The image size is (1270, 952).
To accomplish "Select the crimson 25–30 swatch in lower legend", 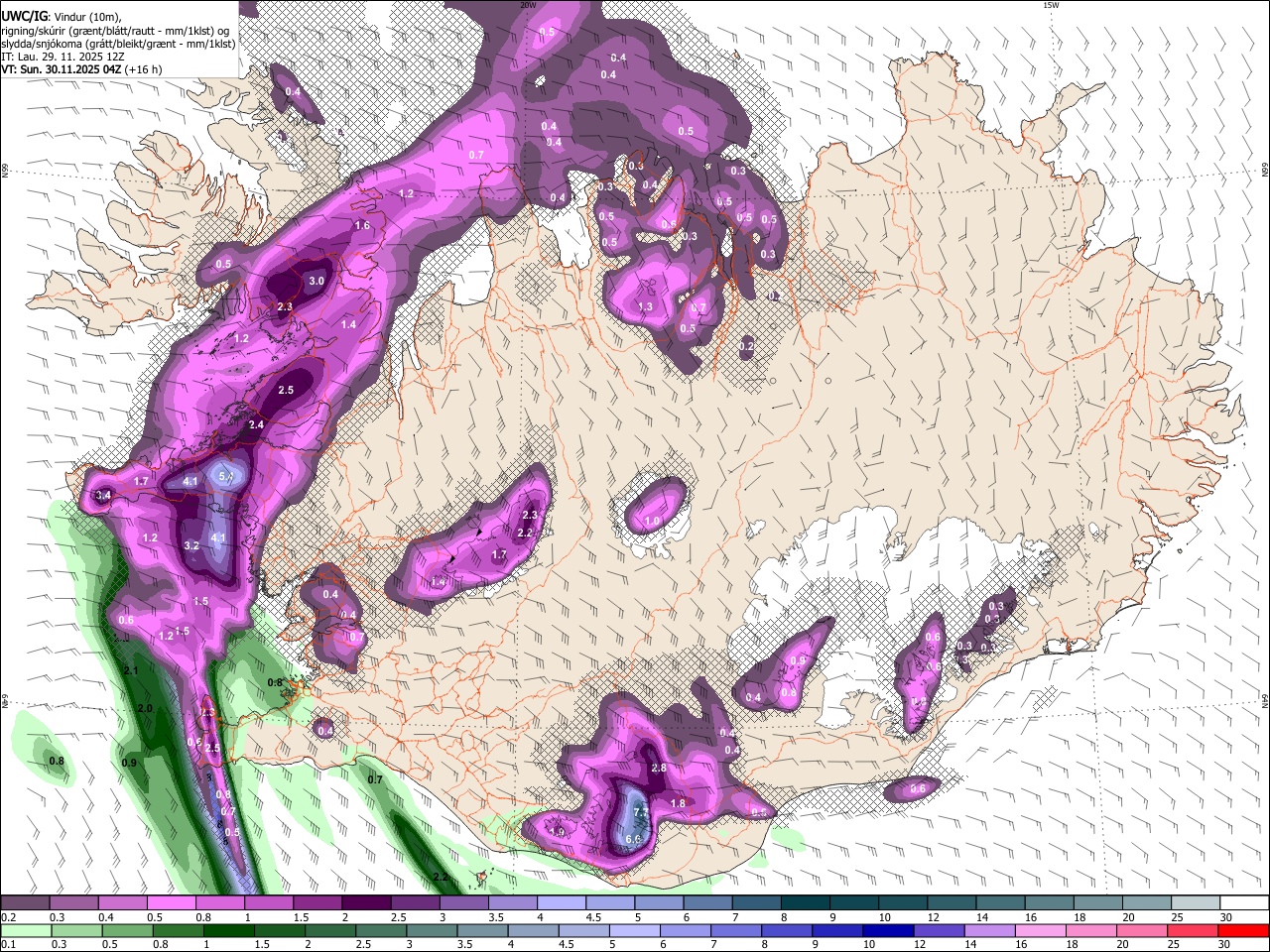I will pyautogui.click(x=1191, y=930).
